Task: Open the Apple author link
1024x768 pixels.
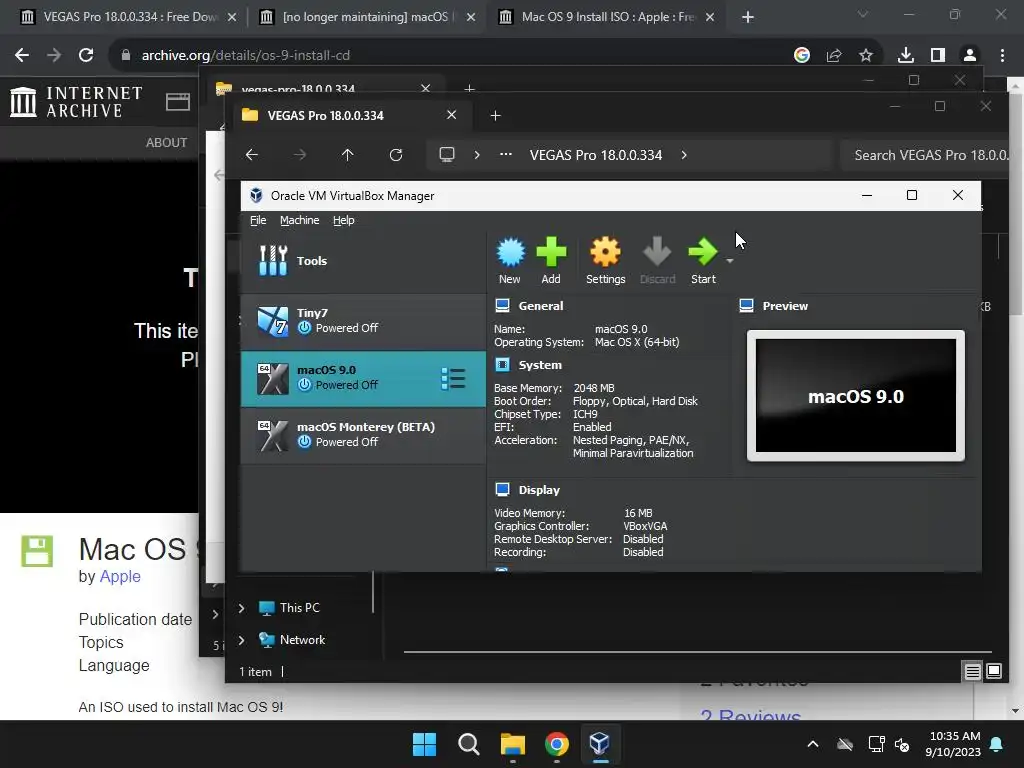Action: 120,577
